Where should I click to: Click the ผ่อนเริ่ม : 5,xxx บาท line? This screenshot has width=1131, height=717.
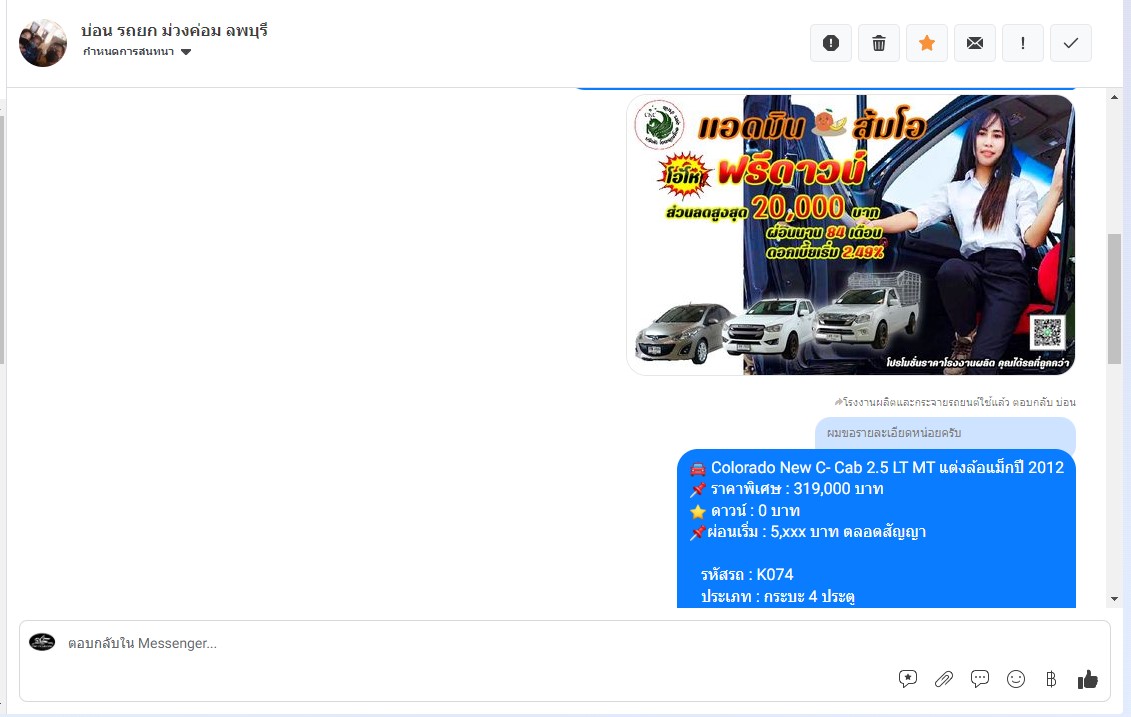point(808,532)
